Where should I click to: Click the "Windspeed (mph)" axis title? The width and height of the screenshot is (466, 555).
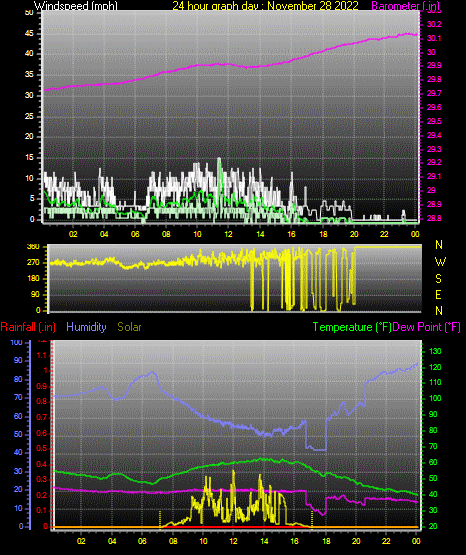[x=76, y=6]
